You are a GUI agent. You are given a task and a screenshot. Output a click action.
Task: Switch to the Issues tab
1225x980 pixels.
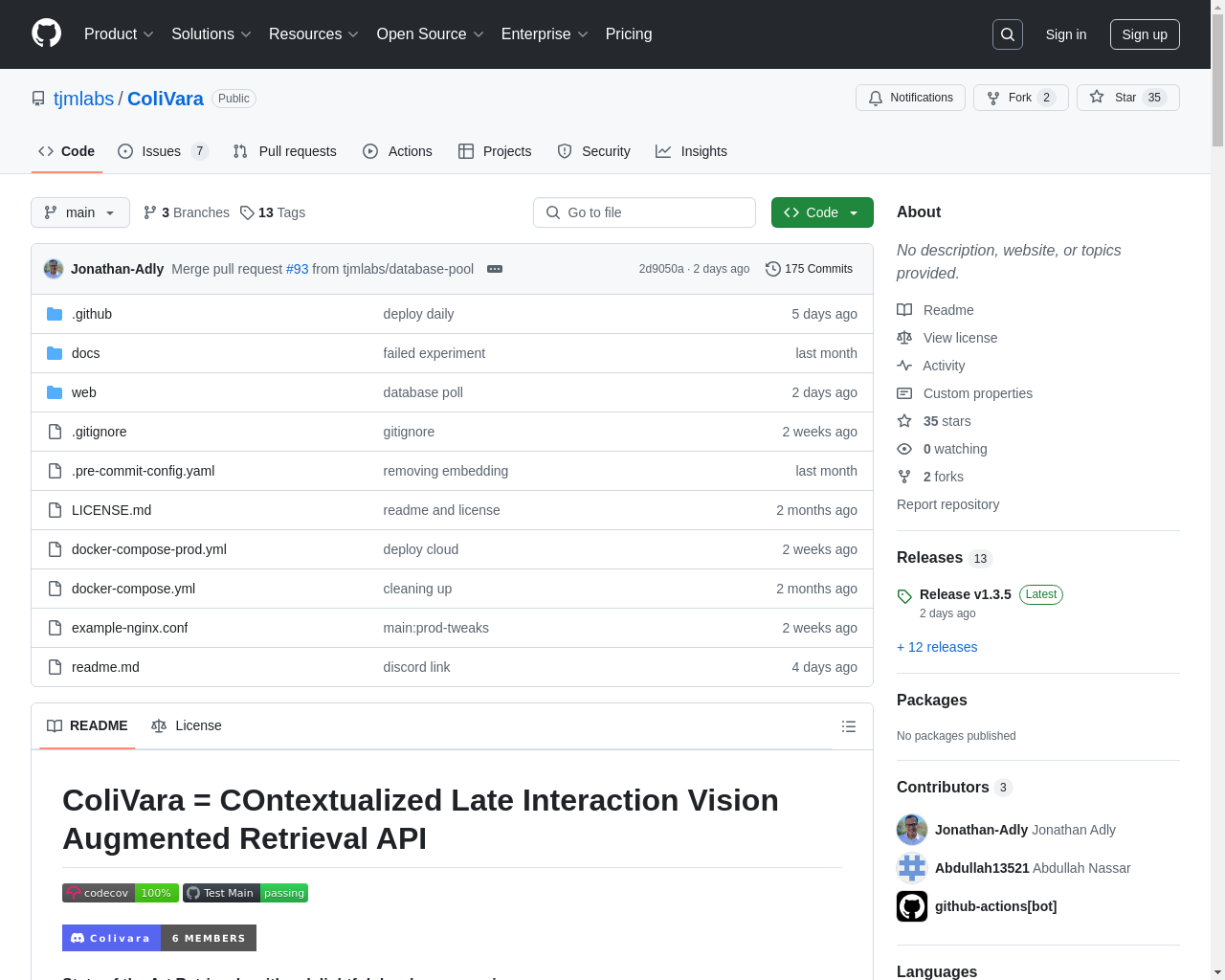click(x=163, y=151)
